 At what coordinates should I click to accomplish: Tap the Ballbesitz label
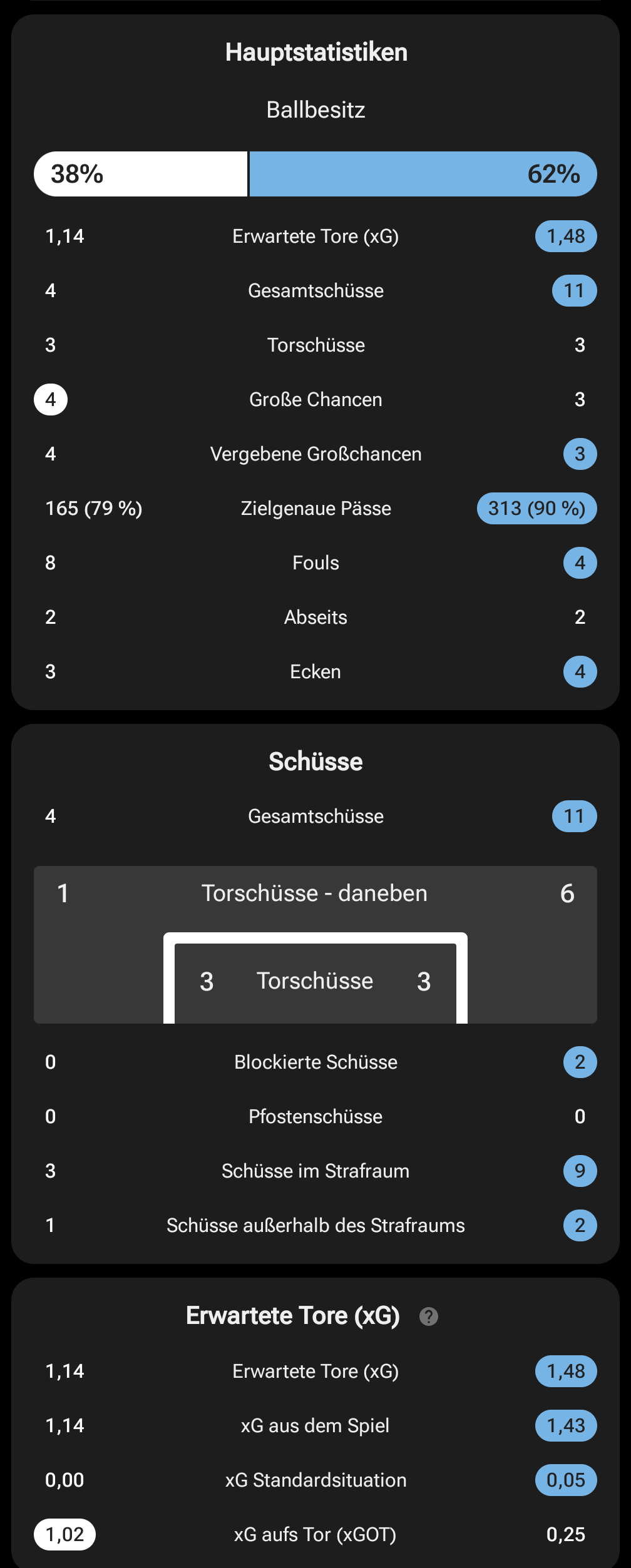point(315,110)
